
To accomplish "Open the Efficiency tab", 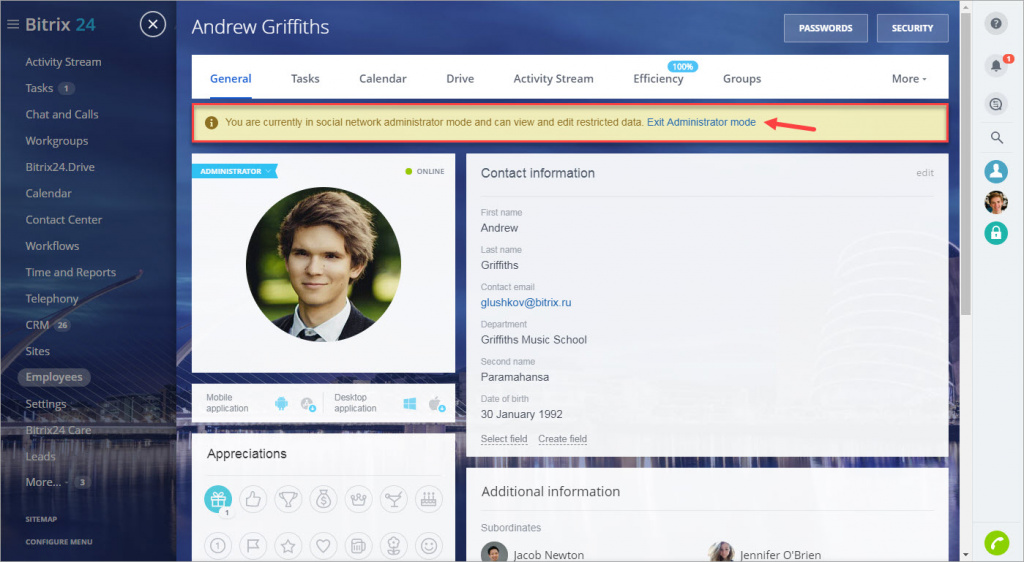I will click(658, 78).
